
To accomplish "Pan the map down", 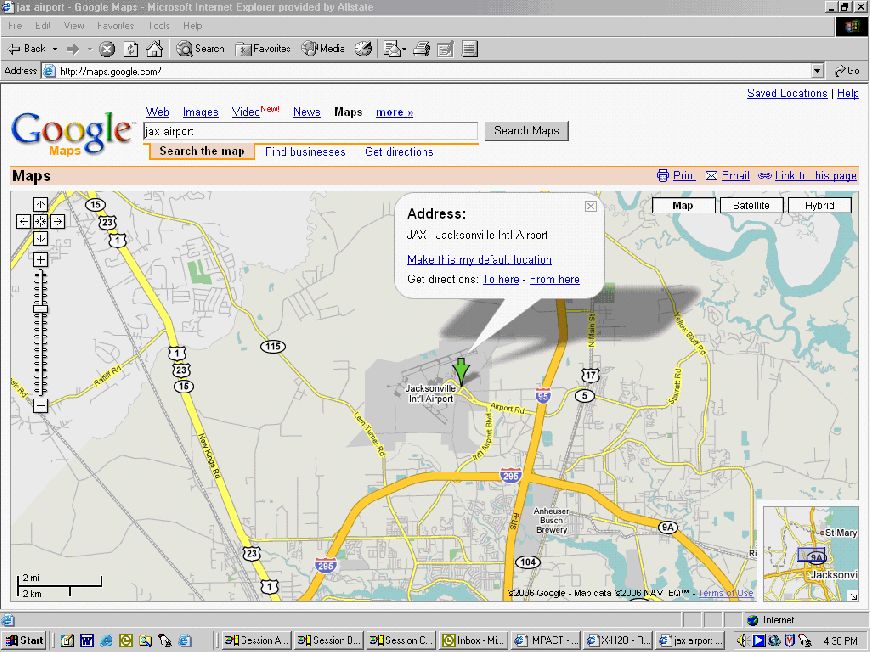I will tap(41, 239).
